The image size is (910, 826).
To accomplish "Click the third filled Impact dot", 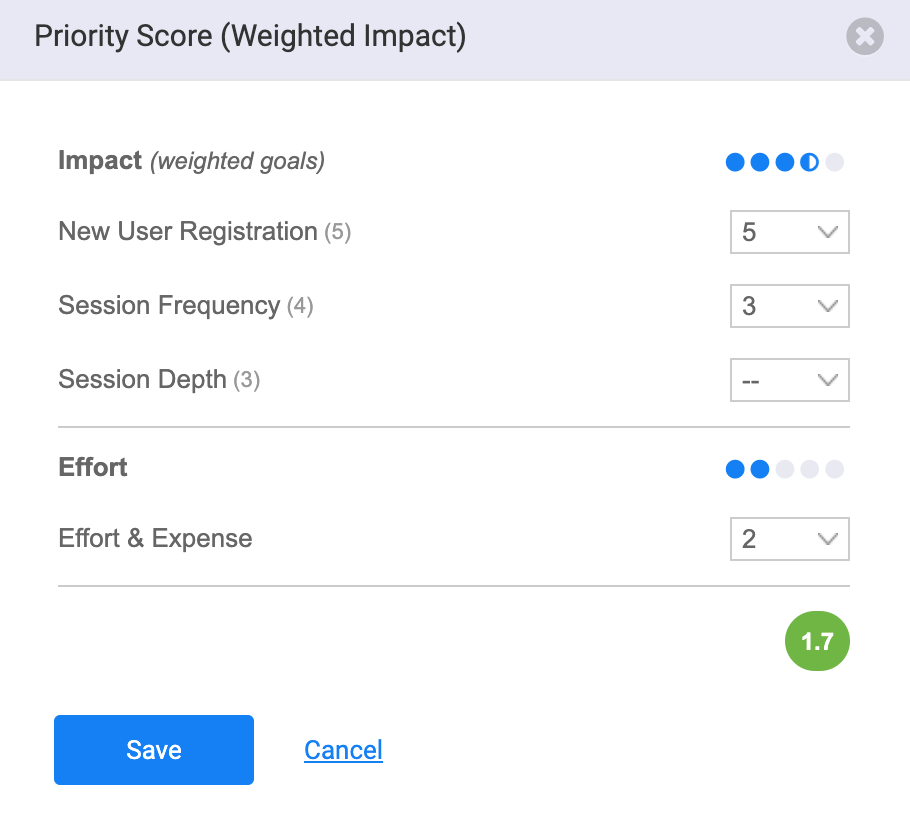I will tap(785, 162).
